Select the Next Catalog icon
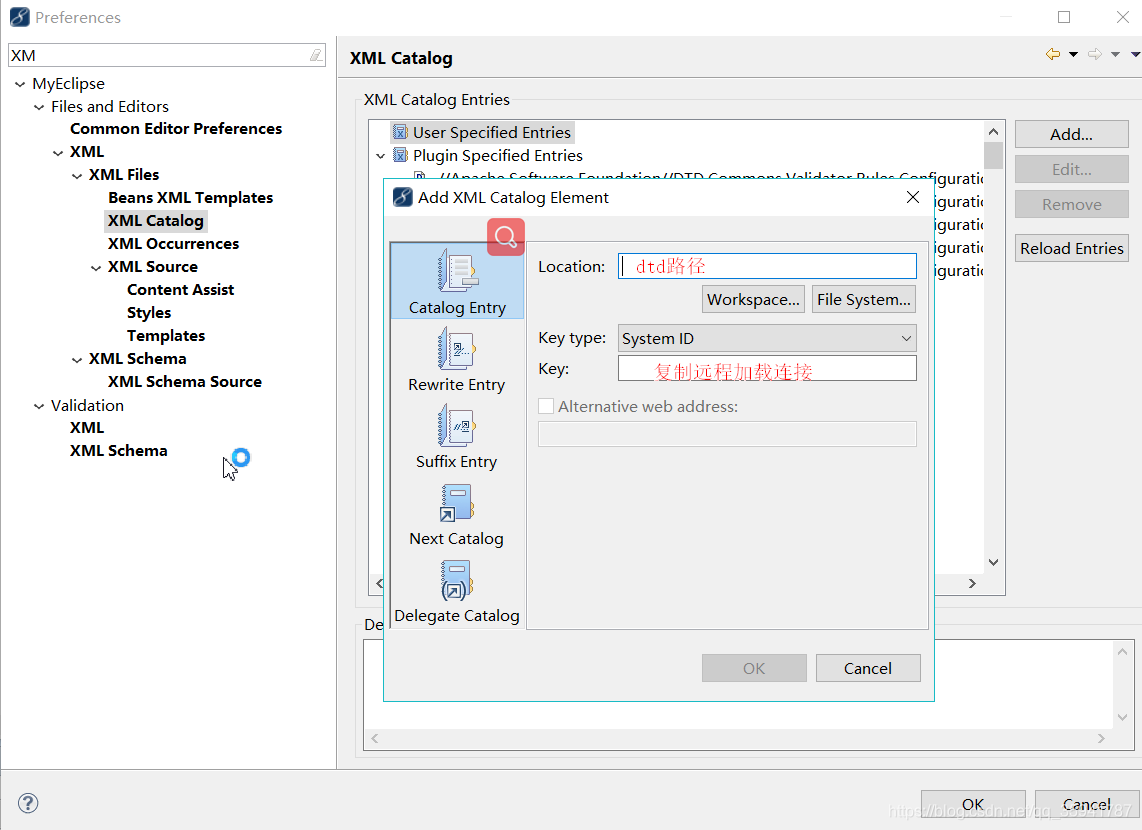Image resolution: width=1142 pixels, height=830 pixels. coord(457,504)
